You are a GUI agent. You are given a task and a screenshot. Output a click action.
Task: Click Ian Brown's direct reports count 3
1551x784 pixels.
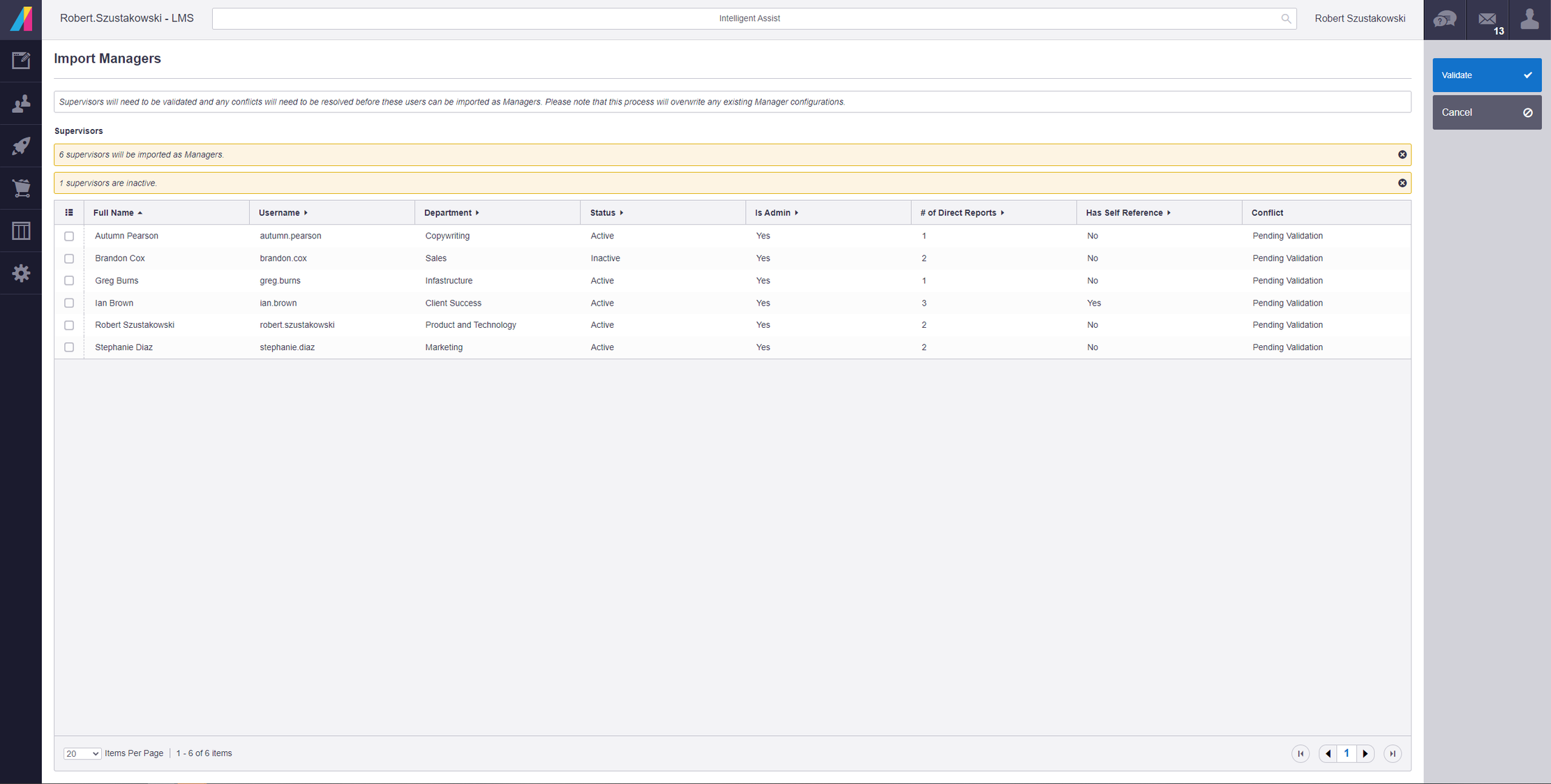924,303
